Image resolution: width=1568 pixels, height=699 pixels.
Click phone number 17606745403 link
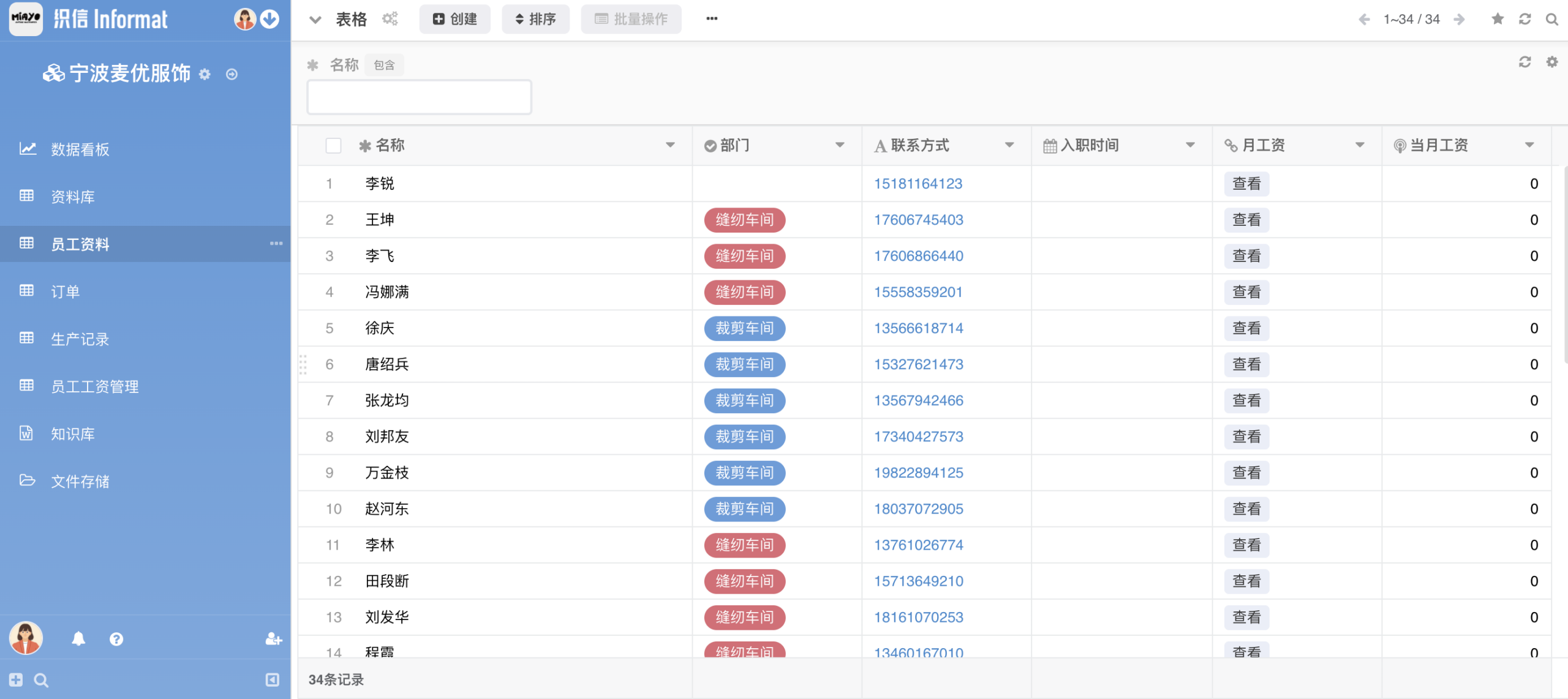(x=918, y=220)
